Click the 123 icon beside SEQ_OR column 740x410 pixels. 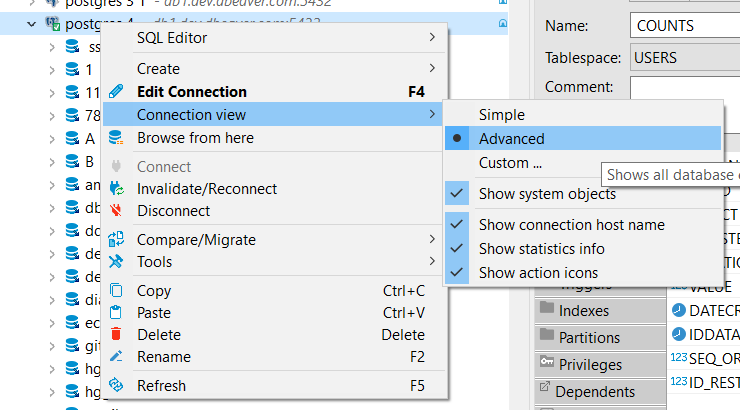tap(679, 358)
